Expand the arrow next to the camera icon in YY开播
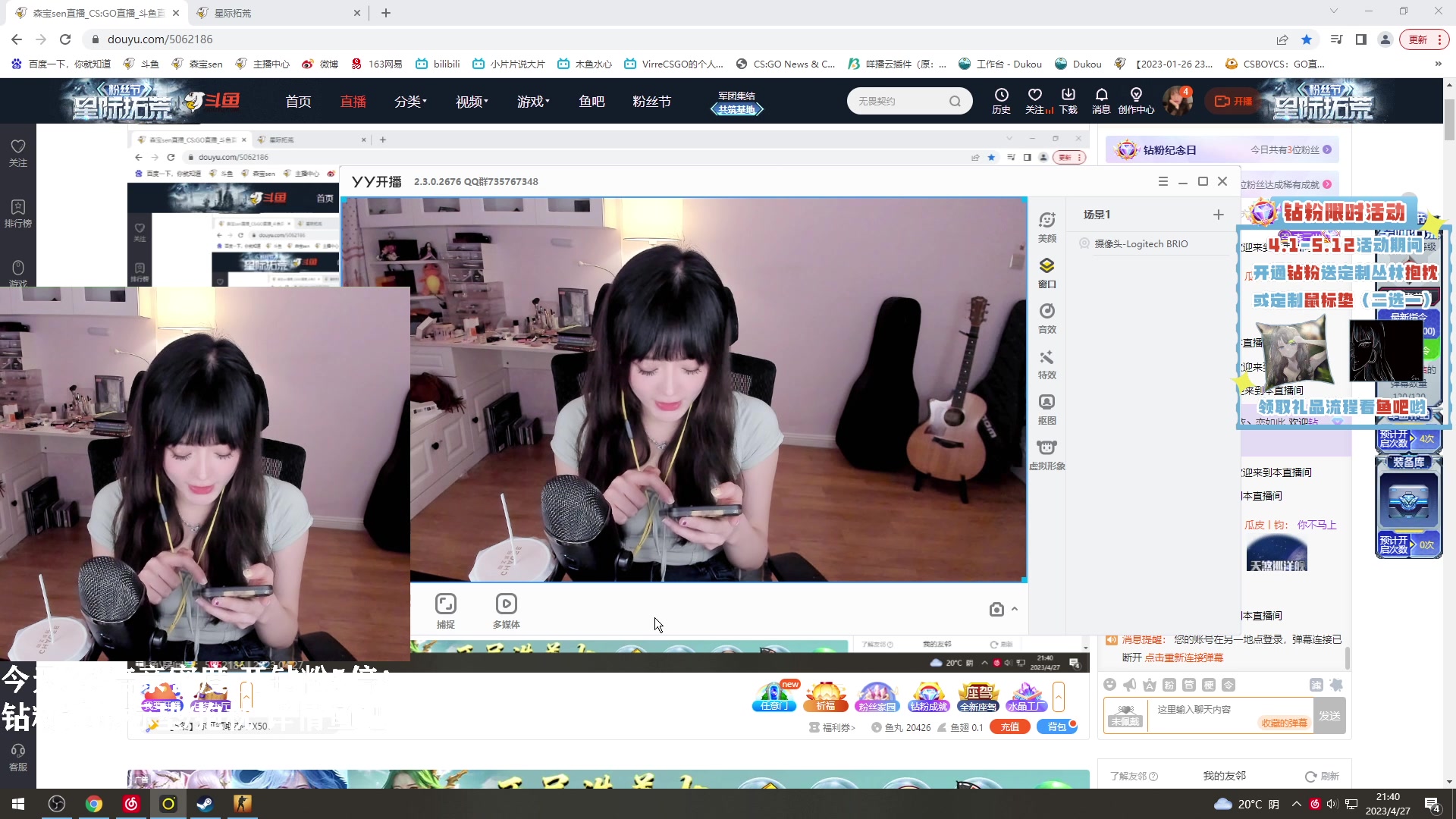 (x=1015, y=609)
